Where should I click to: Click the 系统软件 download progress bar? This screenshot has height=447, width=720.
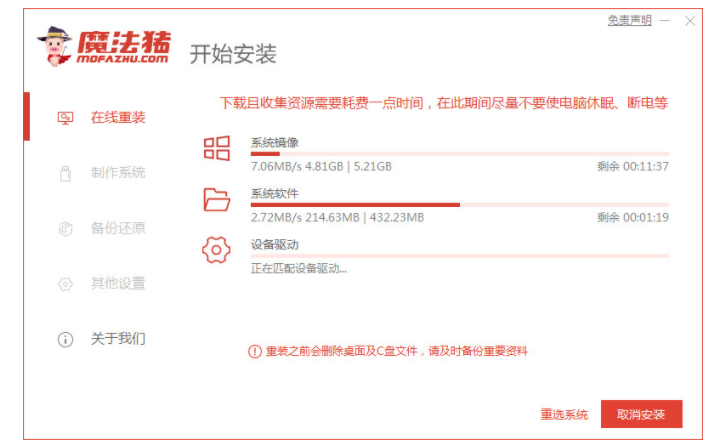click(459, 205)
